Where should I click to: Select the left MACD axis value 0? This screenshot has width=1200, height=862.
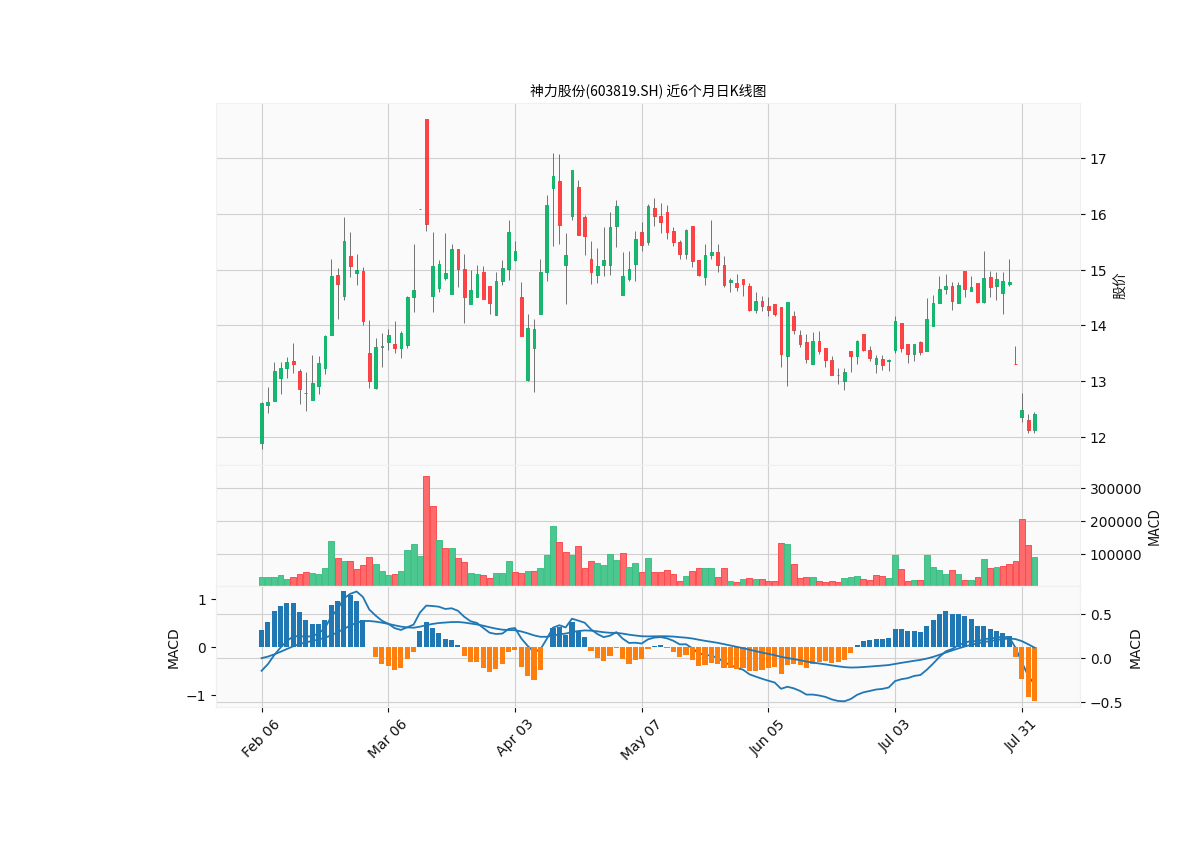[x=201, y=648]
